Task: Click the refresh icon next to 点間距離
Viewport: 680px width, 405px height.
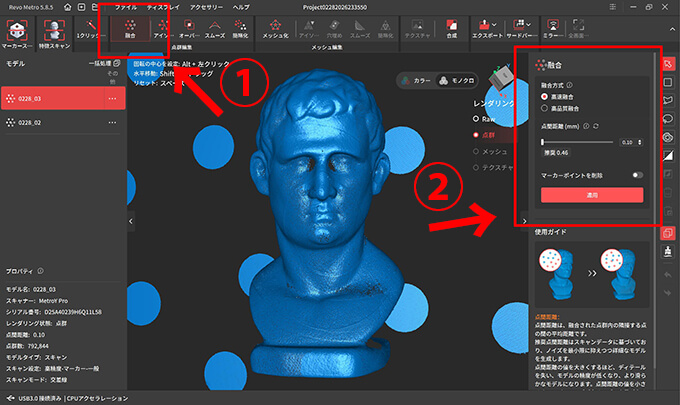Action: pyautogui.click(x=597, y=128)
